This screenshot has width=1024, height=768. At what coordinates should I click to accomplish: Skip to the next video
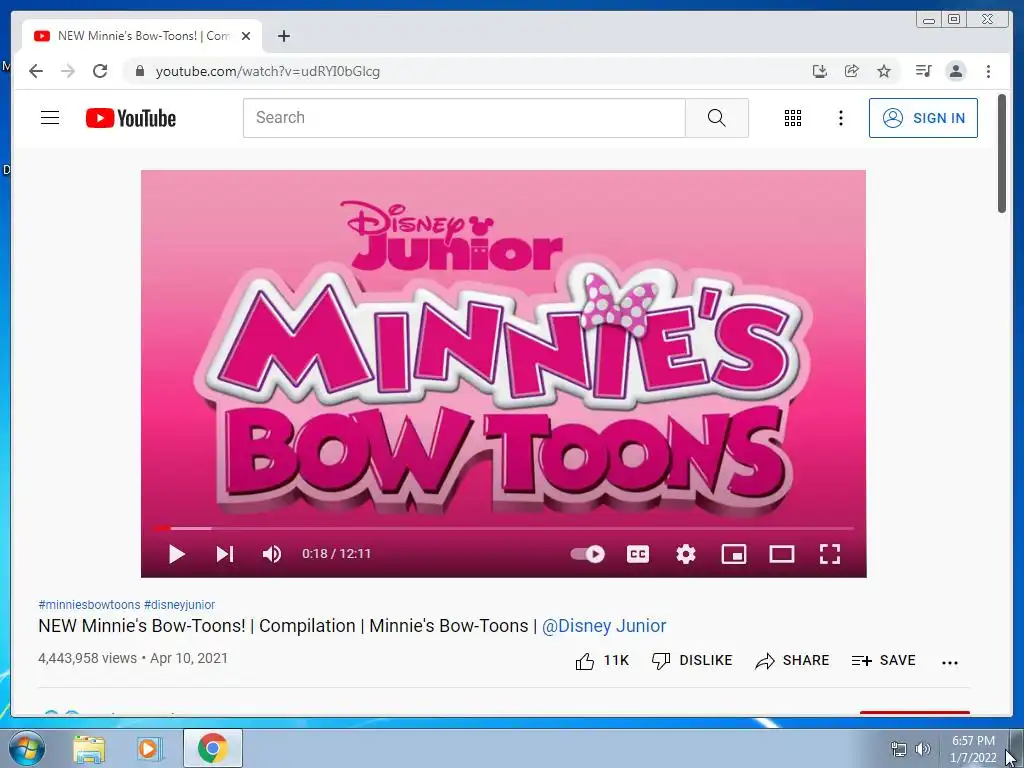(x=225, y=554)
